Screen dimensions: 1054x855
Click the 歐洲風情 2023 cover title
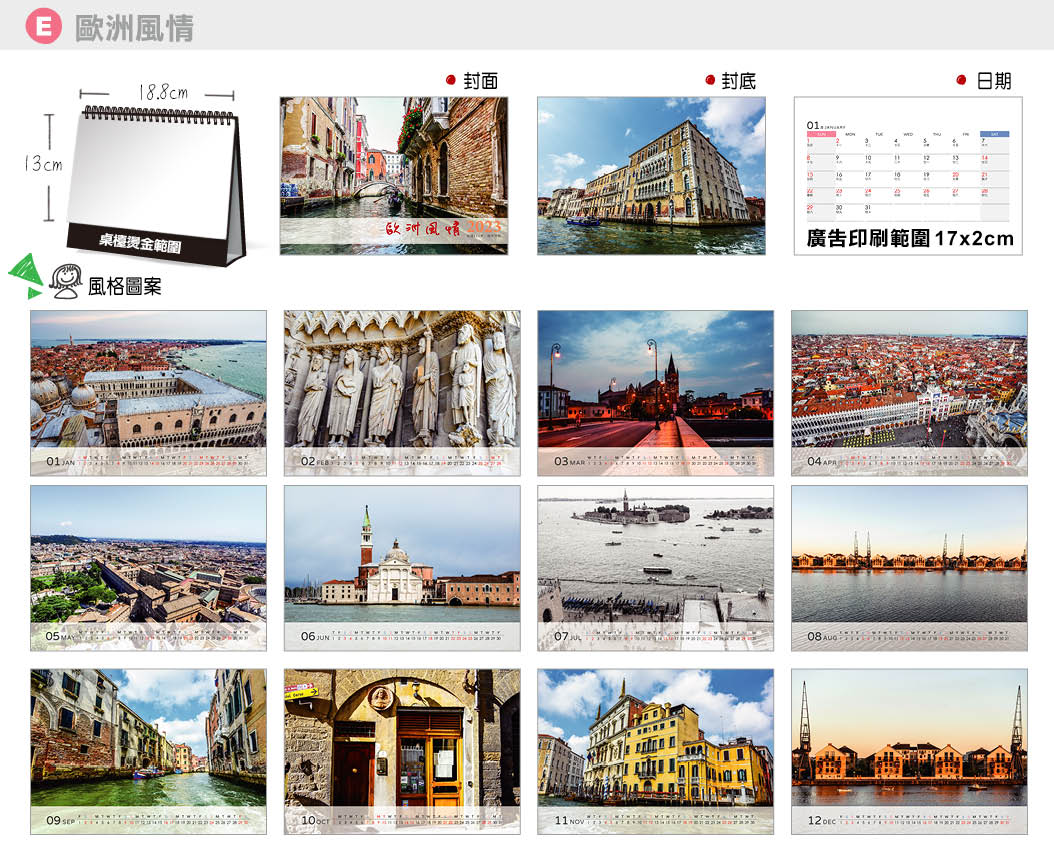(x=443, y=228)
